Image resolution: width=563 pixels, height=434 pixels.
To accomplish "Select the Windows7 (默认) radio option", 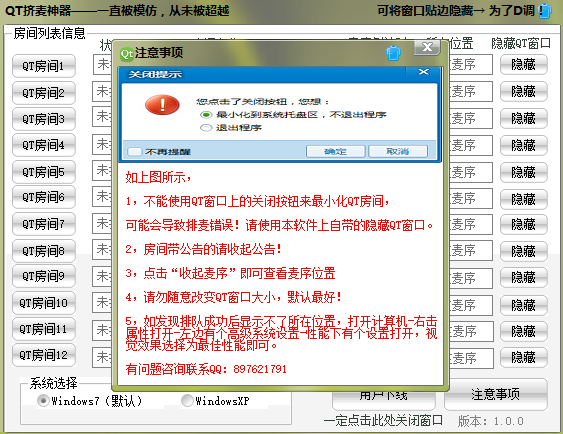I will [x=43, y=400].
